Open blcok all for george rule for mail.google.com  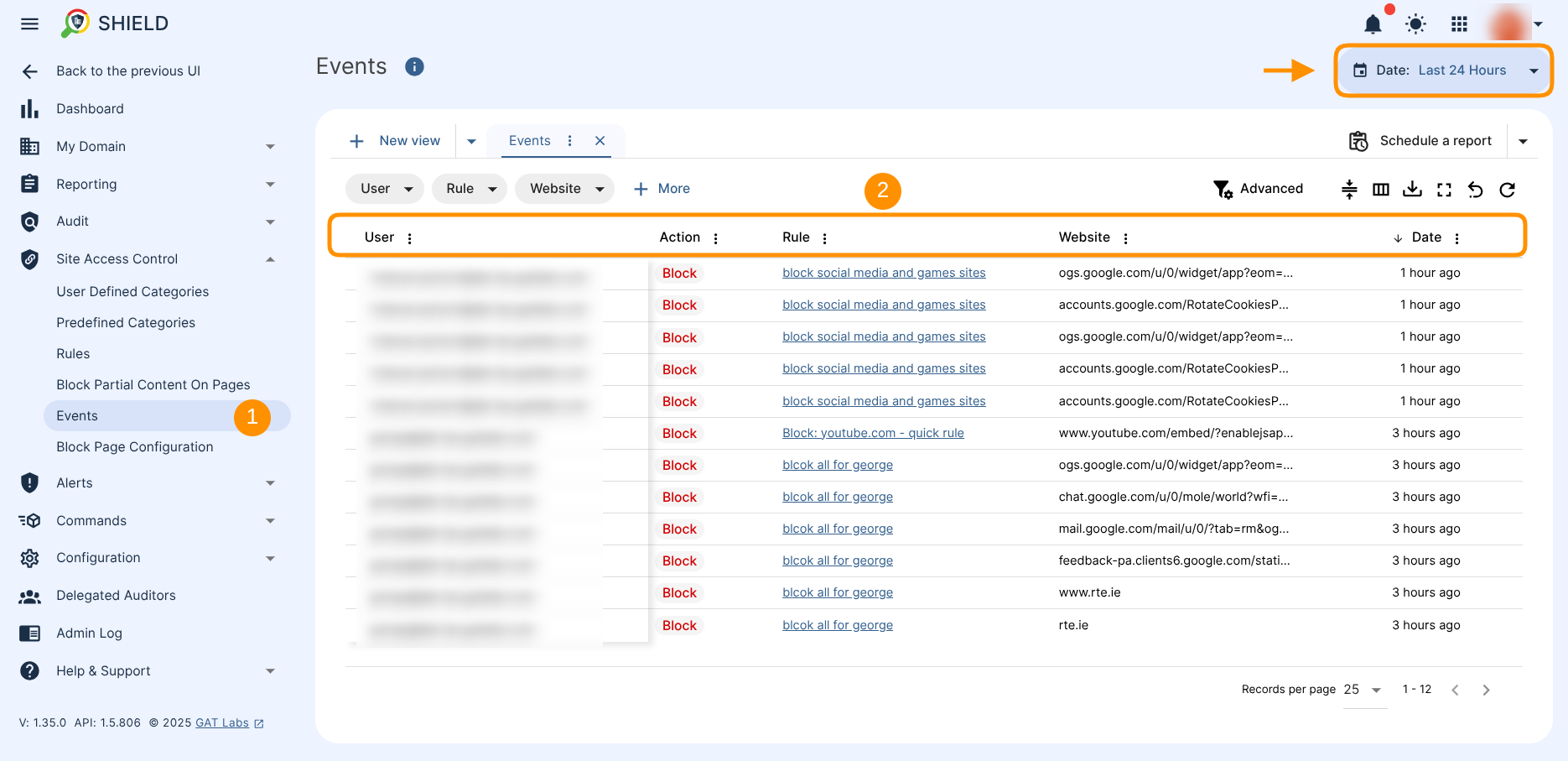pyautogui.click(x=838, y=529)
